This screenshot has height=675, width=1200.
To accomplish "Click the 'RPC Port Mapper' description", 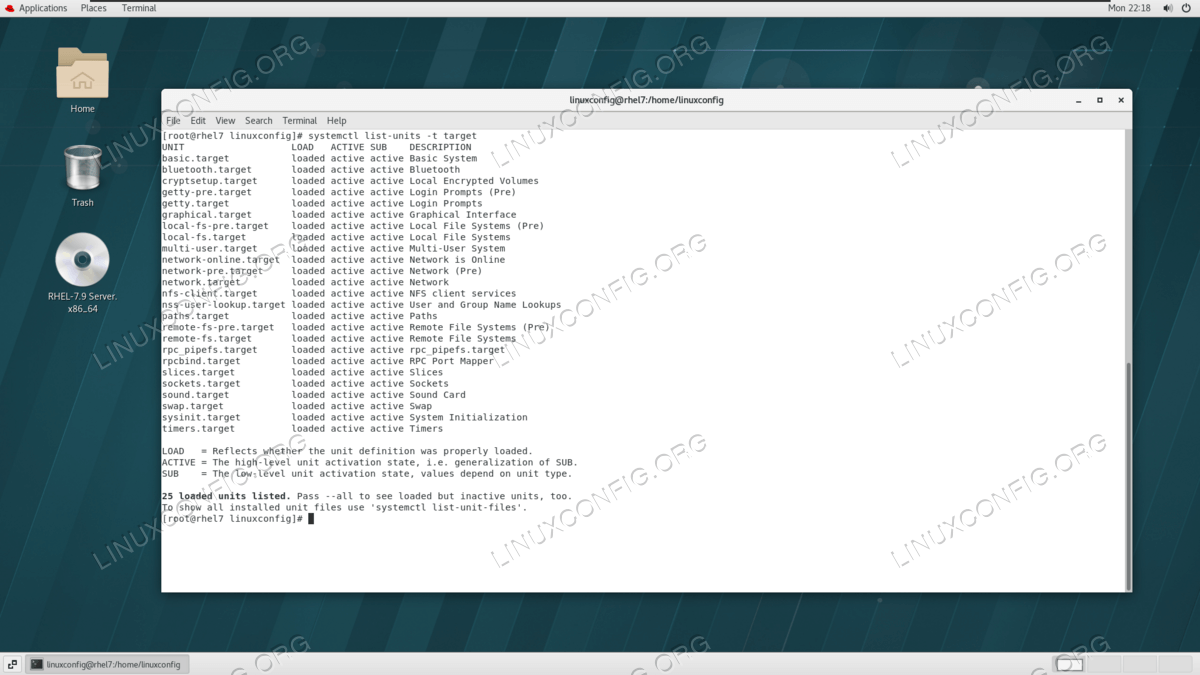I will 451,361.
